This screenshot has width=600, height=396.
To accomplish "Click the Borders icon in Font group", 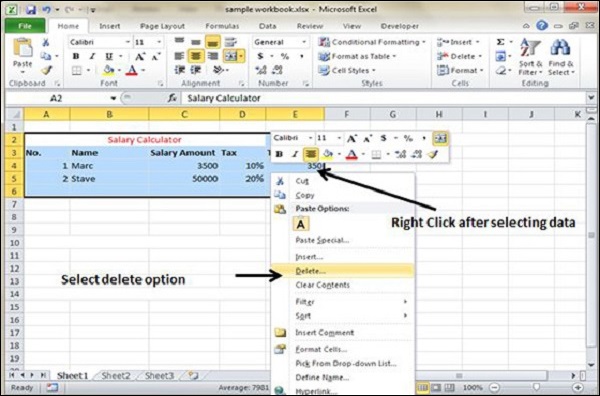I will tap(77, 70).
